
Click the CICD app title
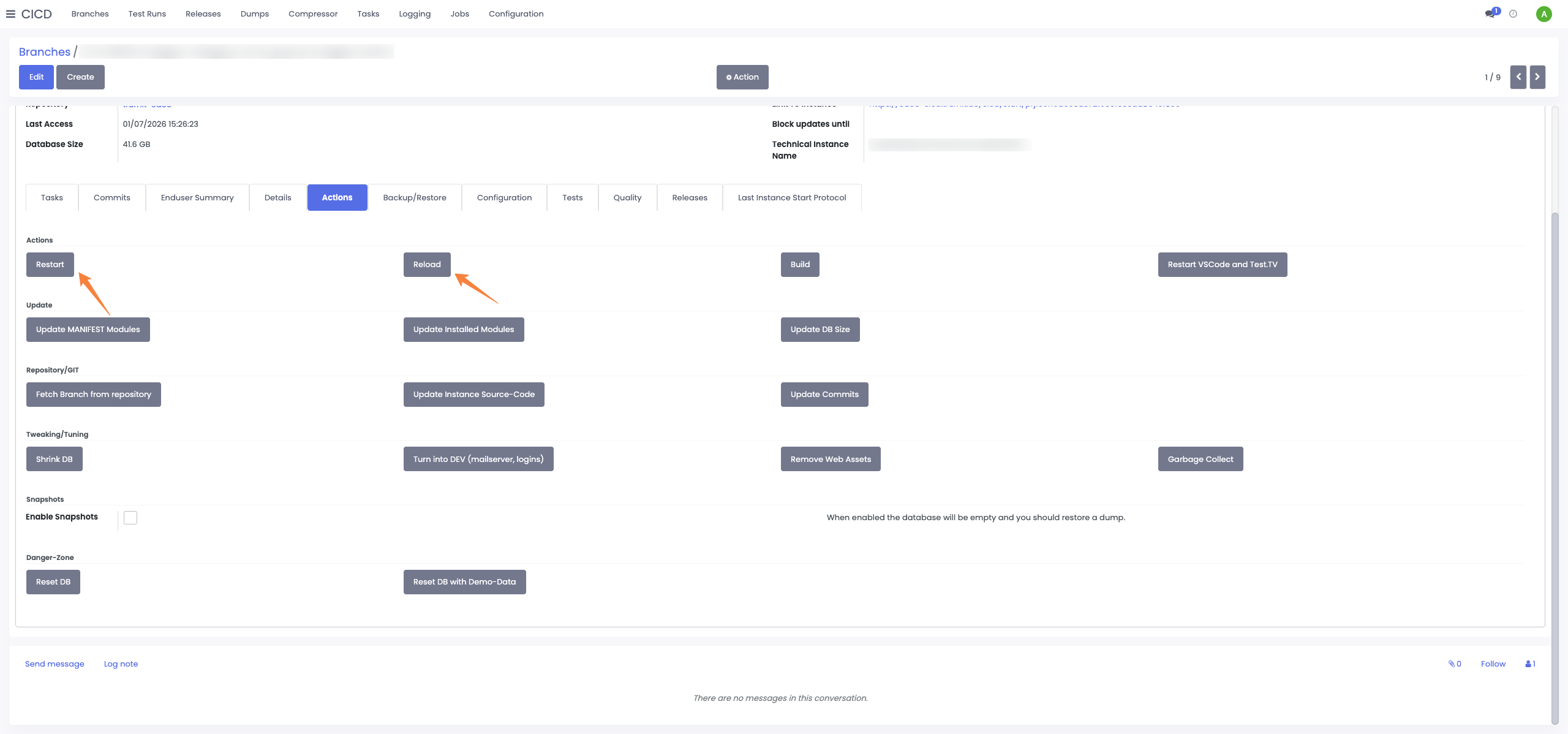tap(37, 14)
